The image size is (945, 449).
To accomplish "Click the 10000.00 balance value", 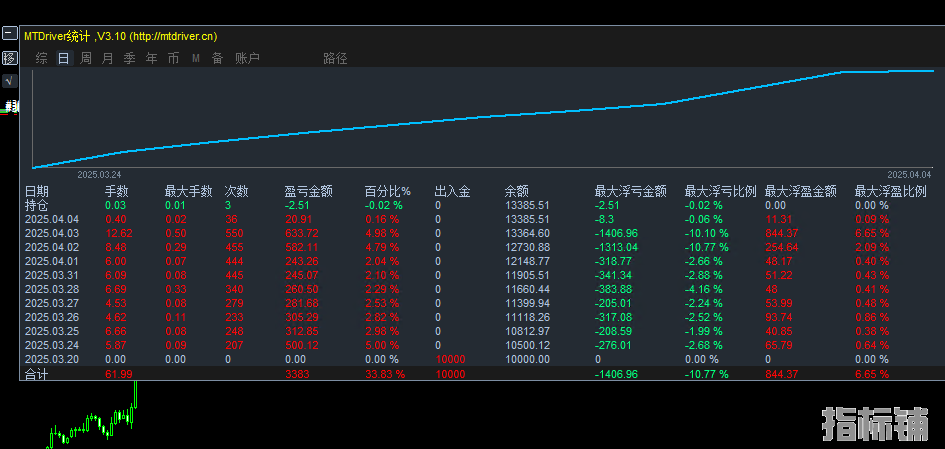I will point(527,359).
